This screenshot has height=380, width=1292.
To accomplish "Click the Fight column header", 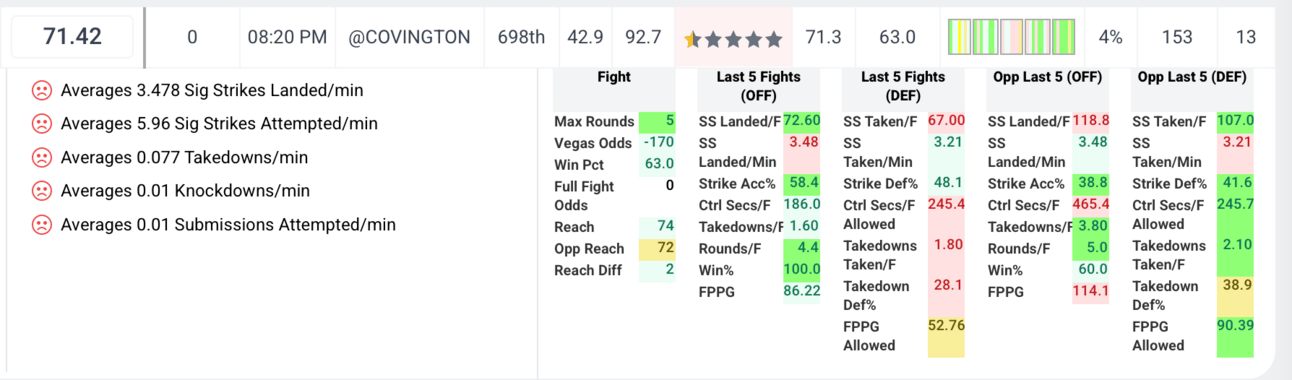I will (614, 77).
